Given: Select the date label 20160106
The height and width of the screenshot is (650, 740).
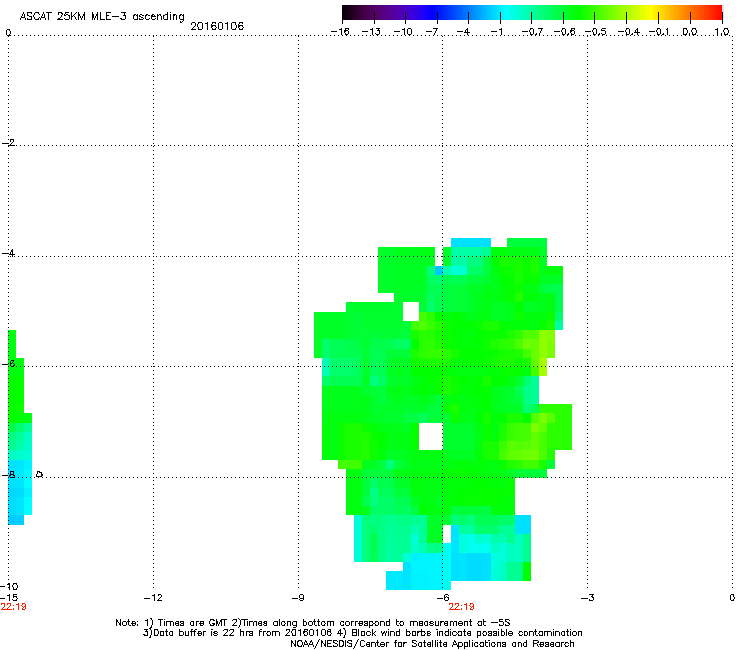Looking at the screenshot, I should click(217, 26).
